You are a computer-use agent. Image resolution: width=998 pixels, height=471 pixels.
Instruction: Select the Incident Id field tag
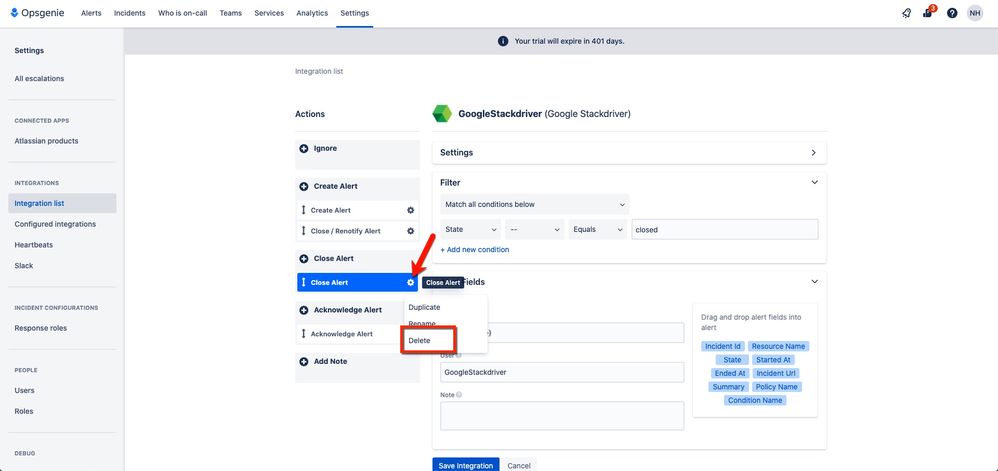(x=722, y=346)
